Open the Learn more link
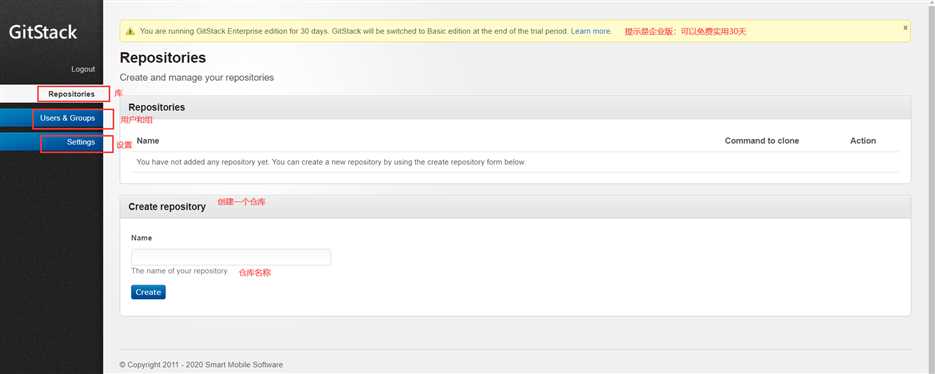 coord(590,31)
